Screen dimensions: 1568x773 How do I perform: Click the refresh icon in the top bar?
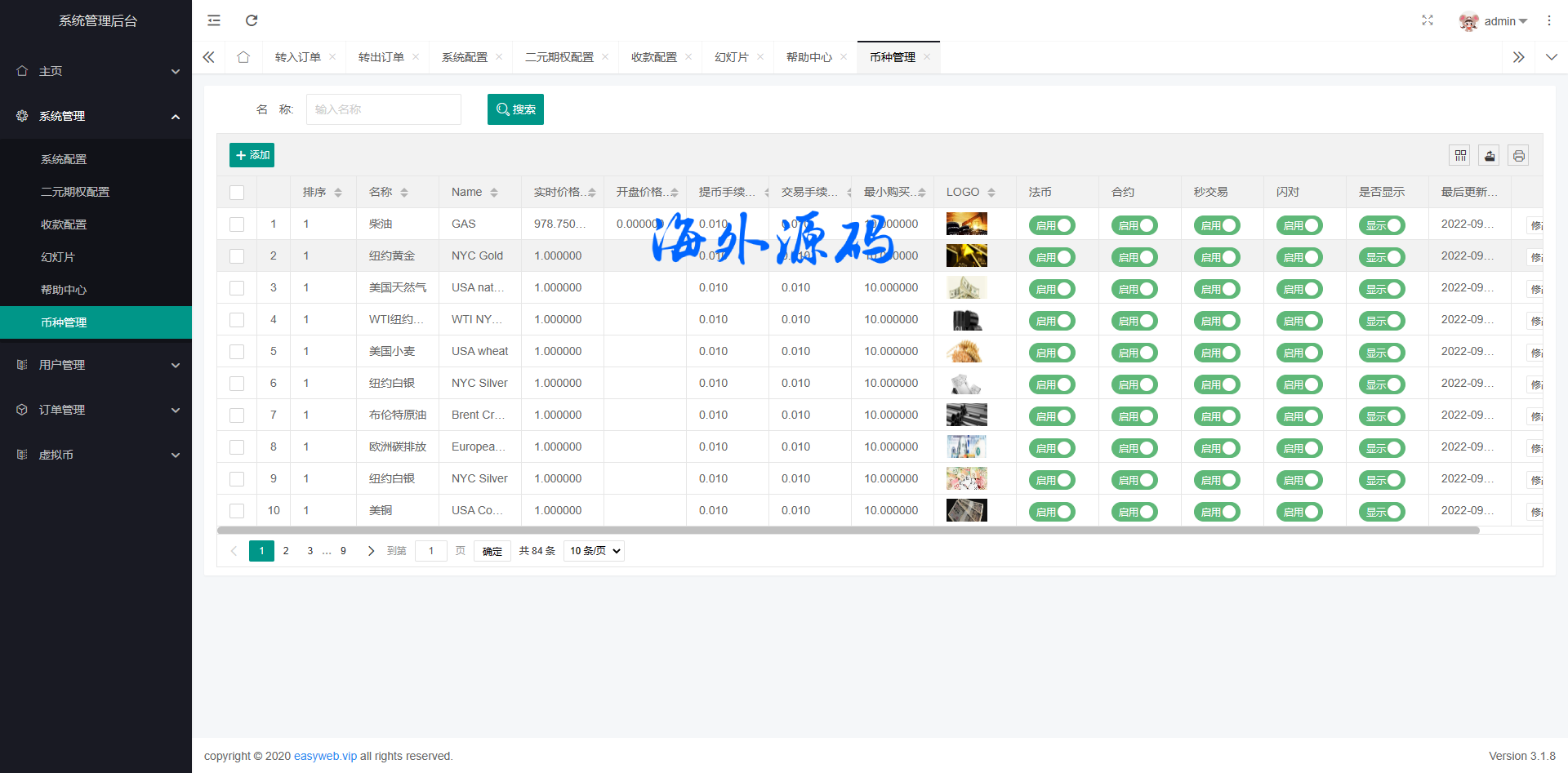[252, 20]
